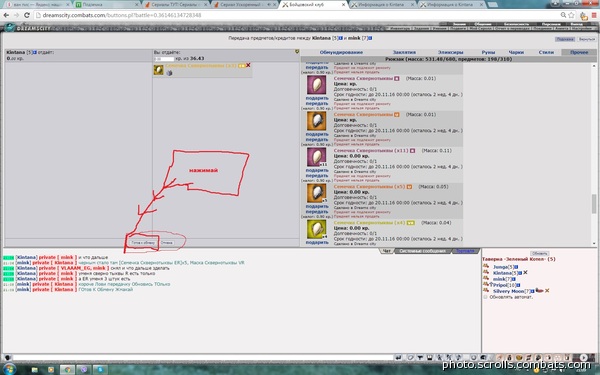
Task: Click the info icon next to Junga
Action: tap(516, 267)
